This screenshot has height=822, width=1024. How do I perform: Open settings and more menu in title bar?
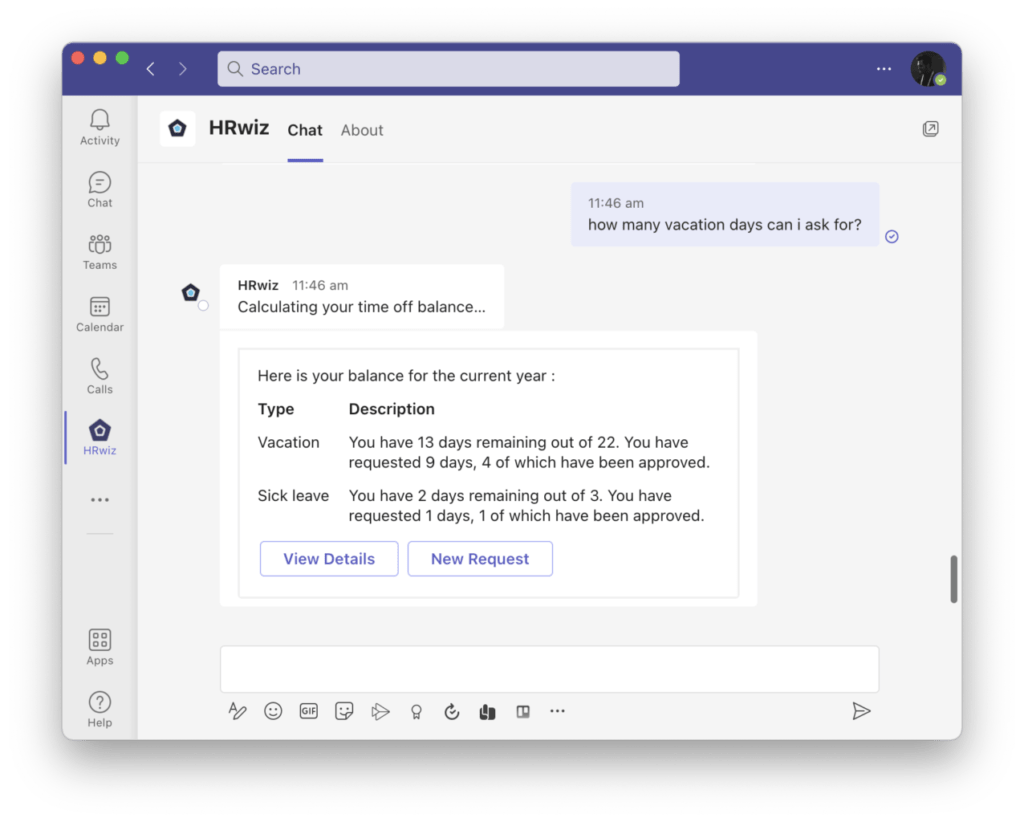(884, 69)
